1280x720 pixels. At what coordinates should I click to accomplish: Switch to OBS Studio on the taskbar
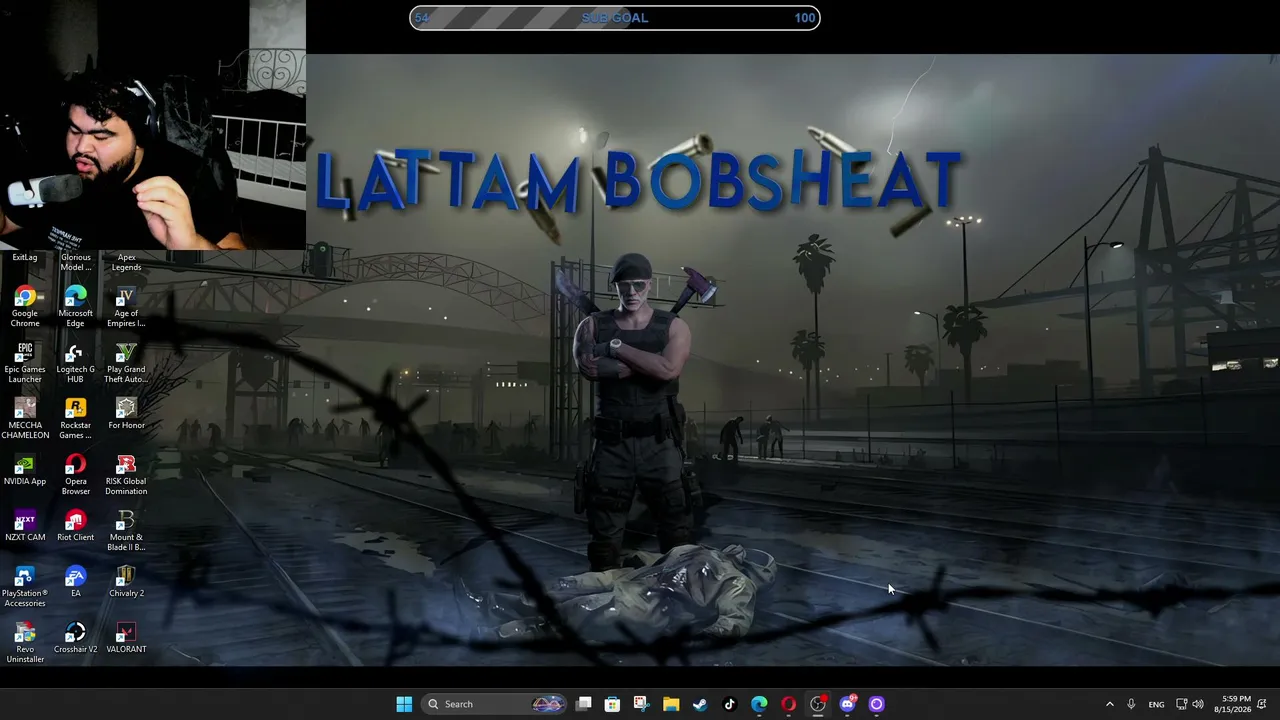(818, 704)
